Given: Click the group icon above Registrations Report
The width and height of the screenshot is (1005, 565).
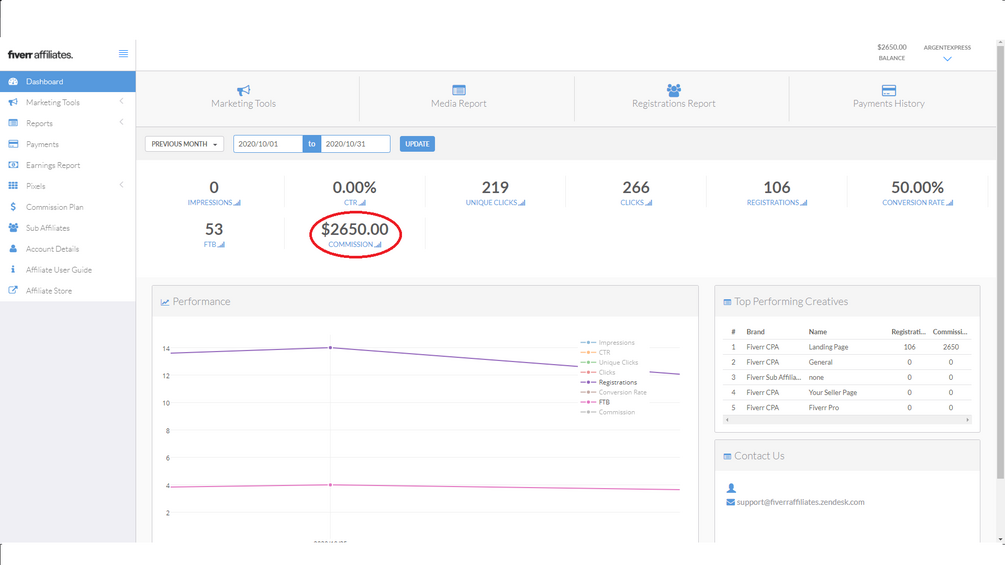Looking at the screenshot, I should (x=674, y=90).
